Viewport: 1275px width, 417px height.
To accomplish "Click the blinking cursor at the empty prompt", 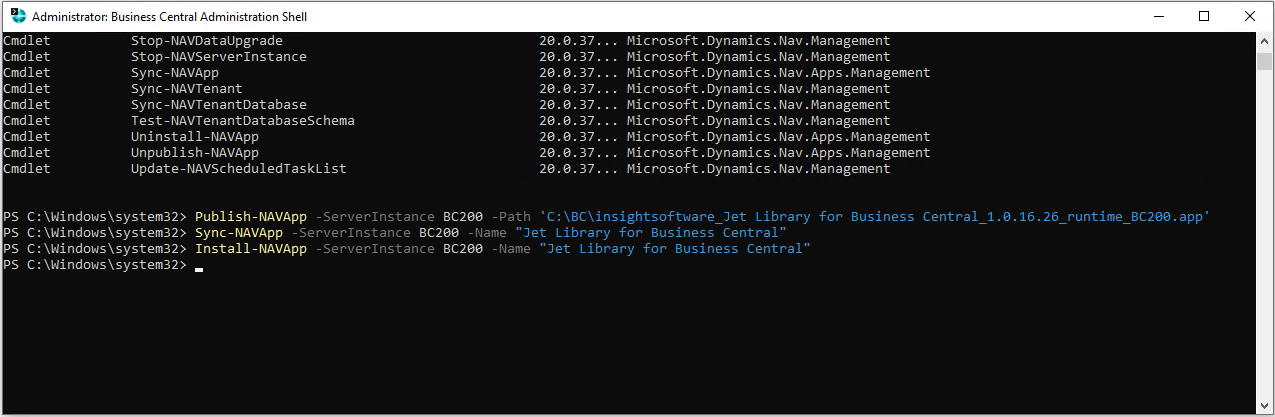I will 199,269.
